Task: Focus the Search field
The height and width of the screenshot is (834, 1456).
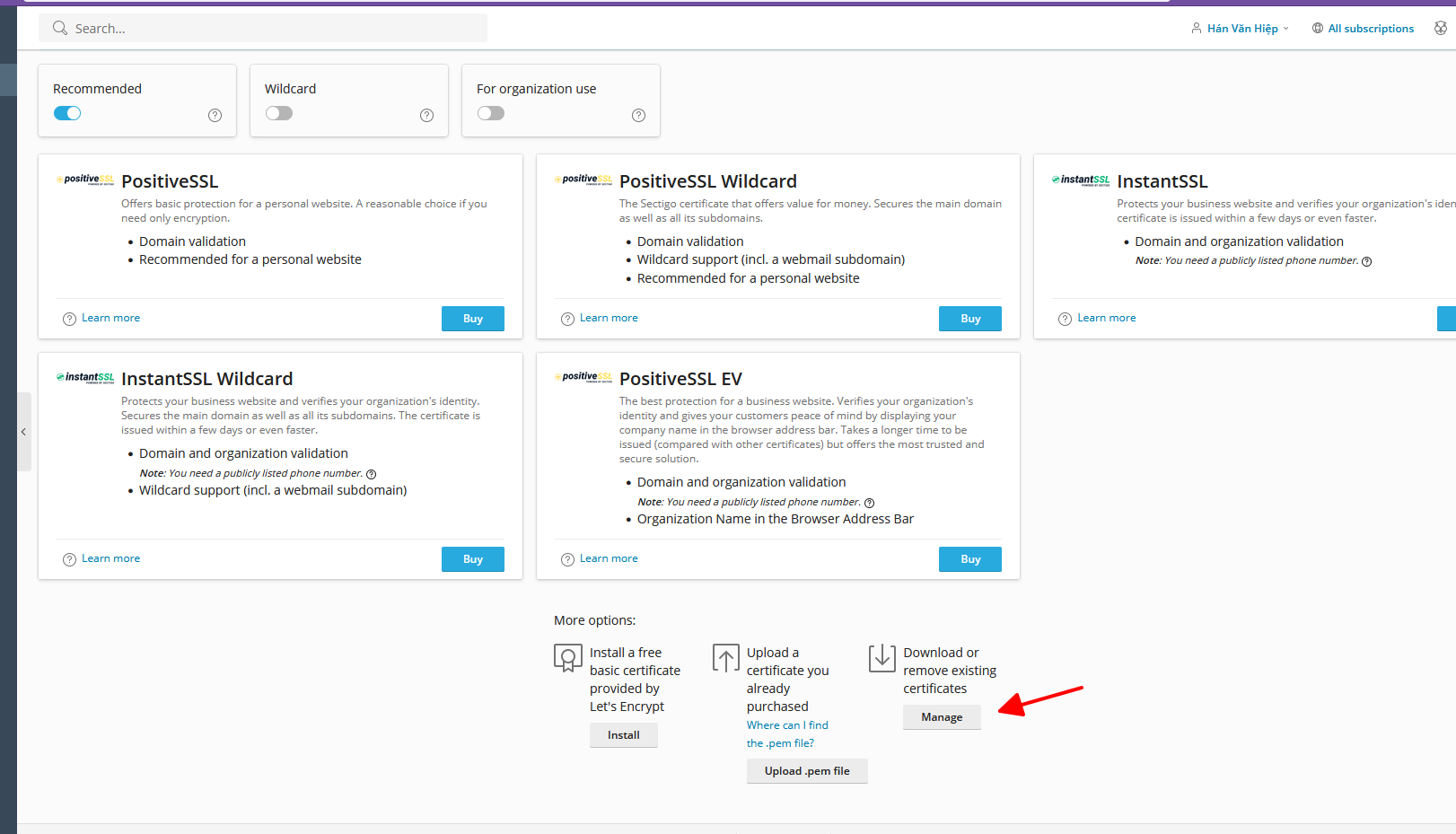Action: (263, 28)
